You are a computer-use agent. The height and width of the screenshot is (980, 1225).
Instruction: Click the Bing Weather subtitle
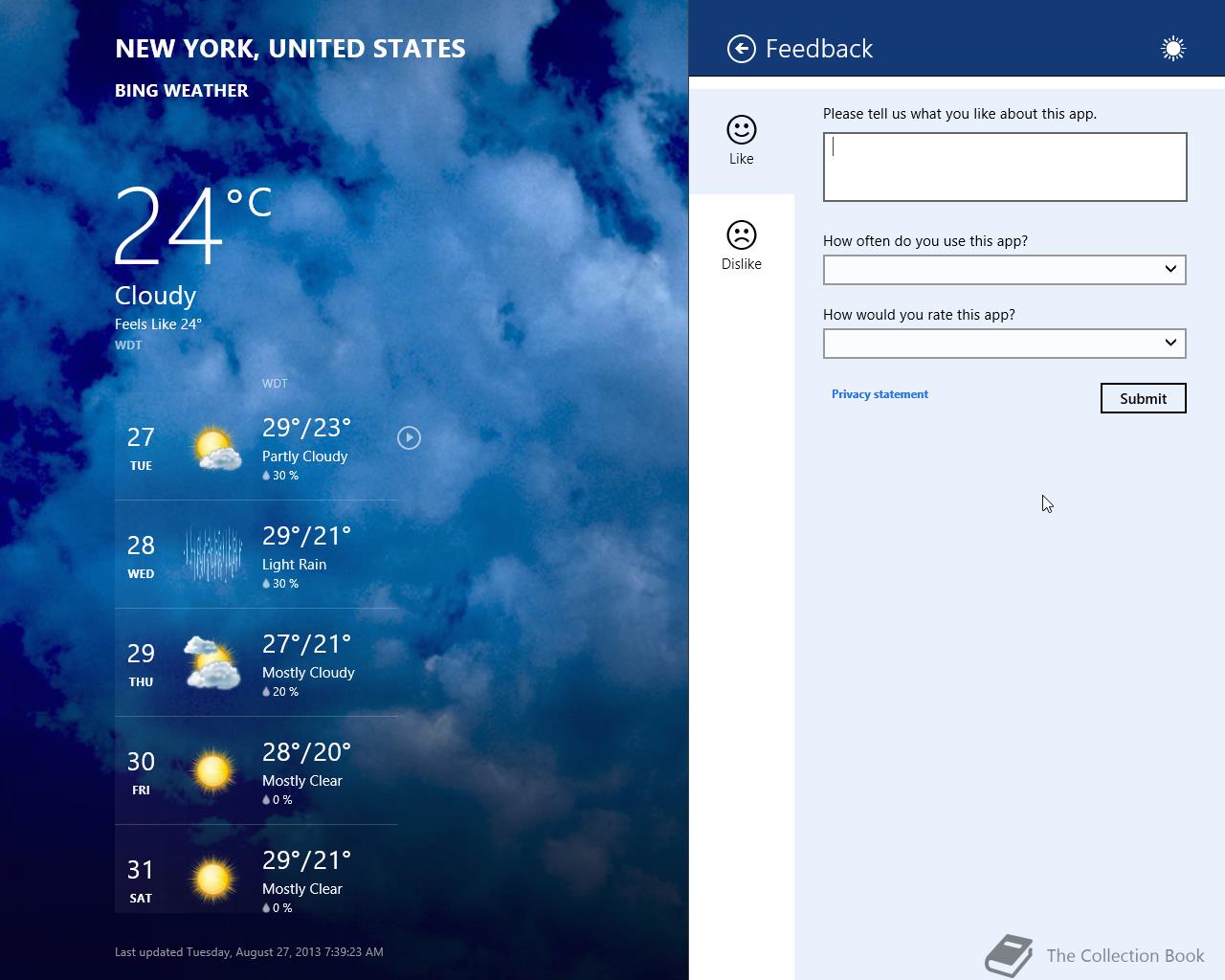[182, 91]
